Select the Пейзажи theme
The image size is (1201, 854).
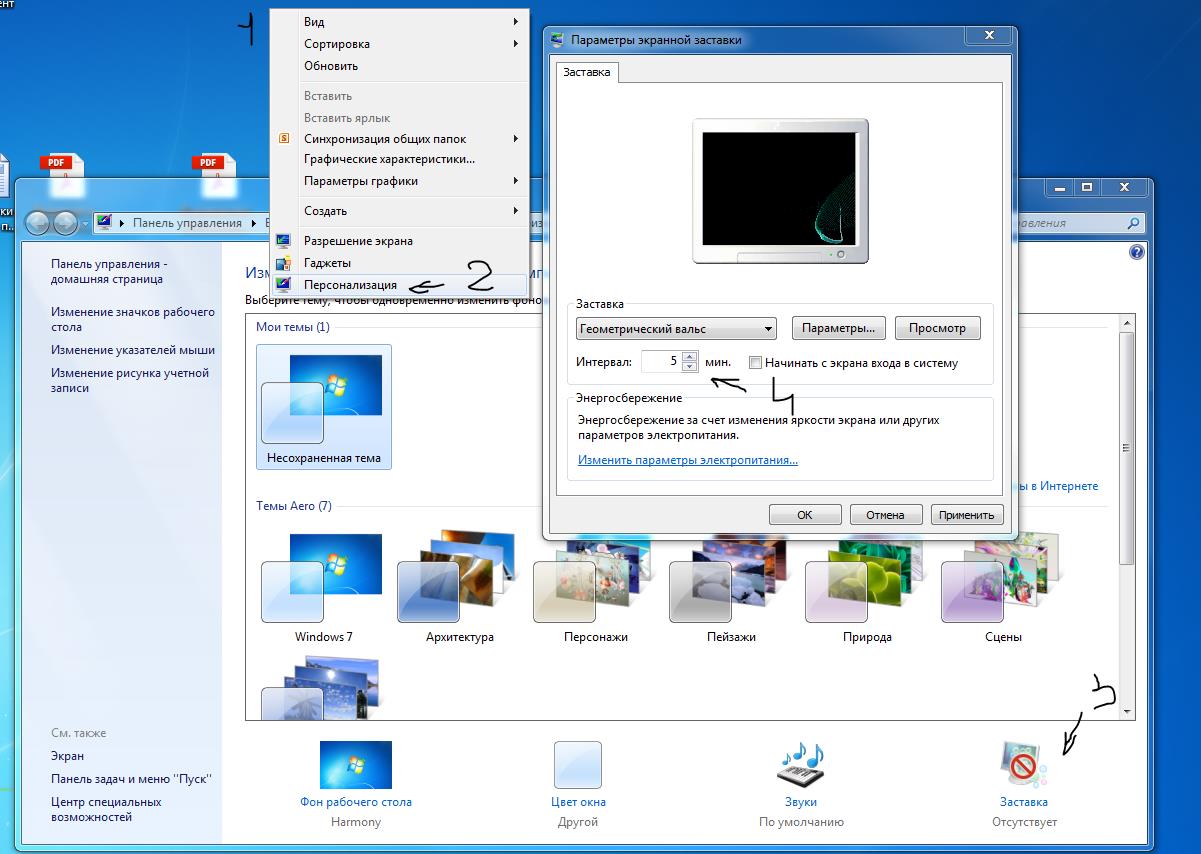click(x=732, y=588)
